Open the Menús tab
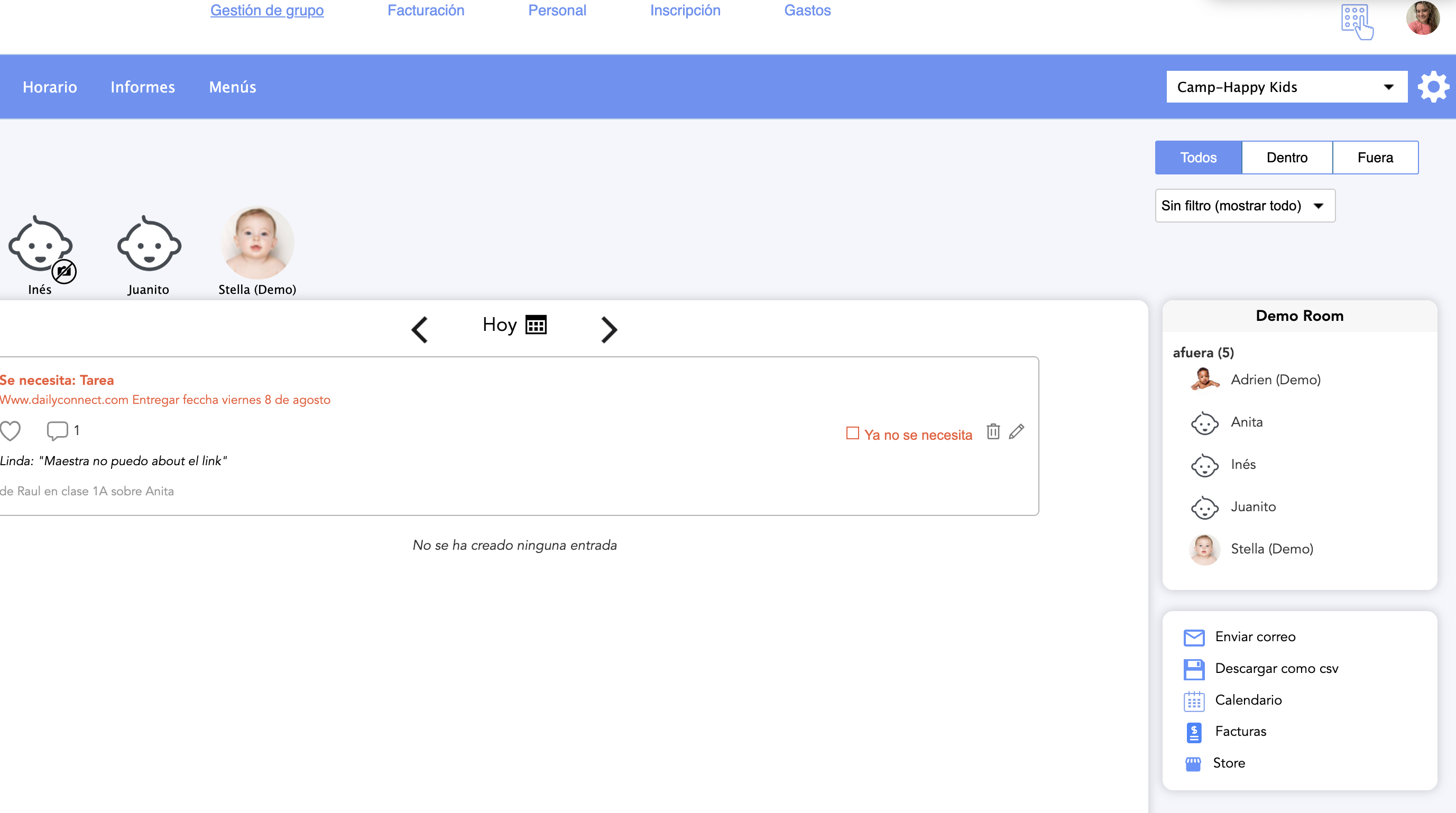1456x813 pixels. 232,87
